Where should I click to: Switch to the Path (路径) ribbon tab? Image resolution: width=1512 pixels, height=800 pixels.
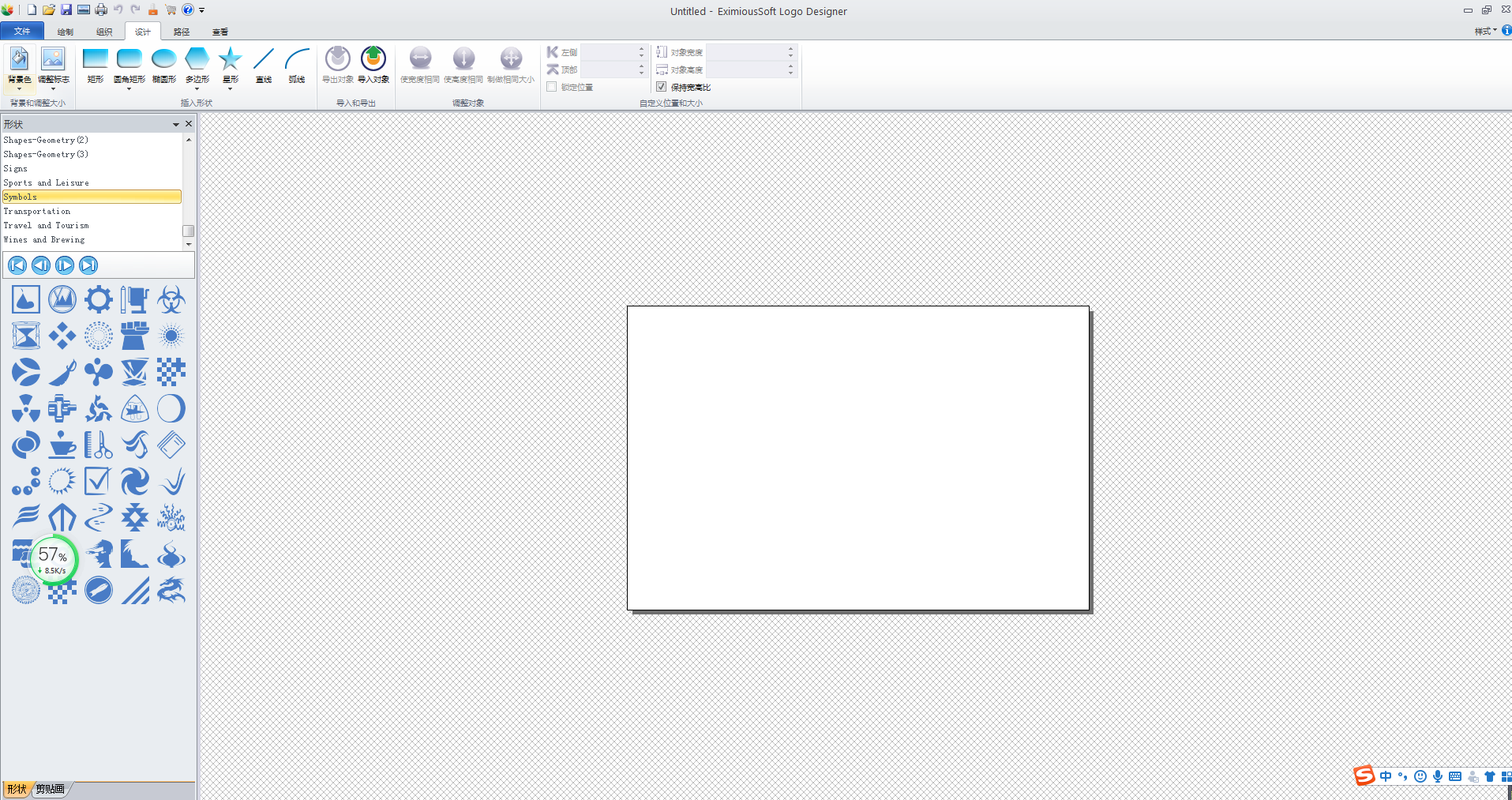tap(182, 32)
